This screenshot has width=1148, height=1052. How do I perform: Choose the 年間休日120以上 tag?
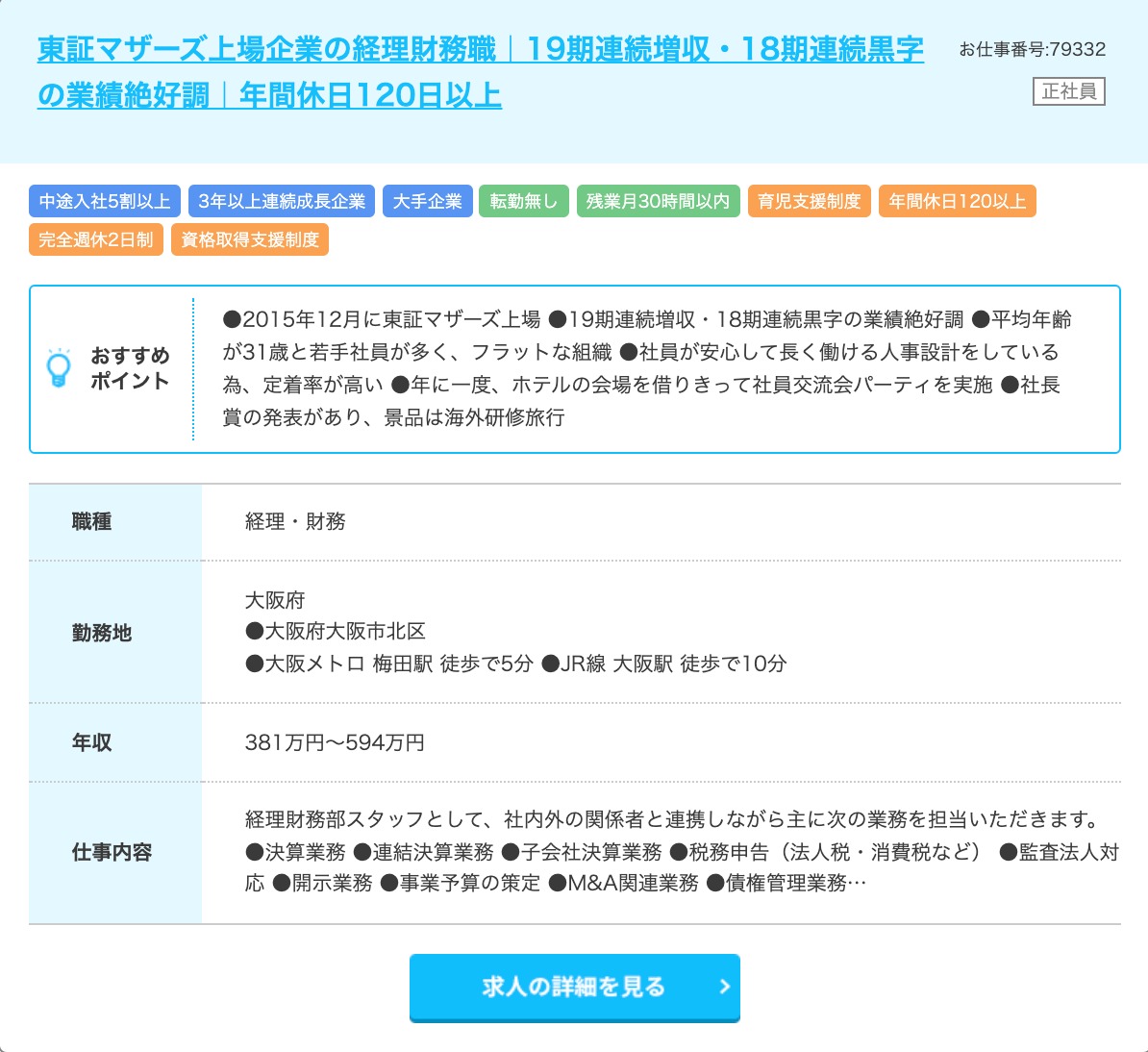[958, 202]
